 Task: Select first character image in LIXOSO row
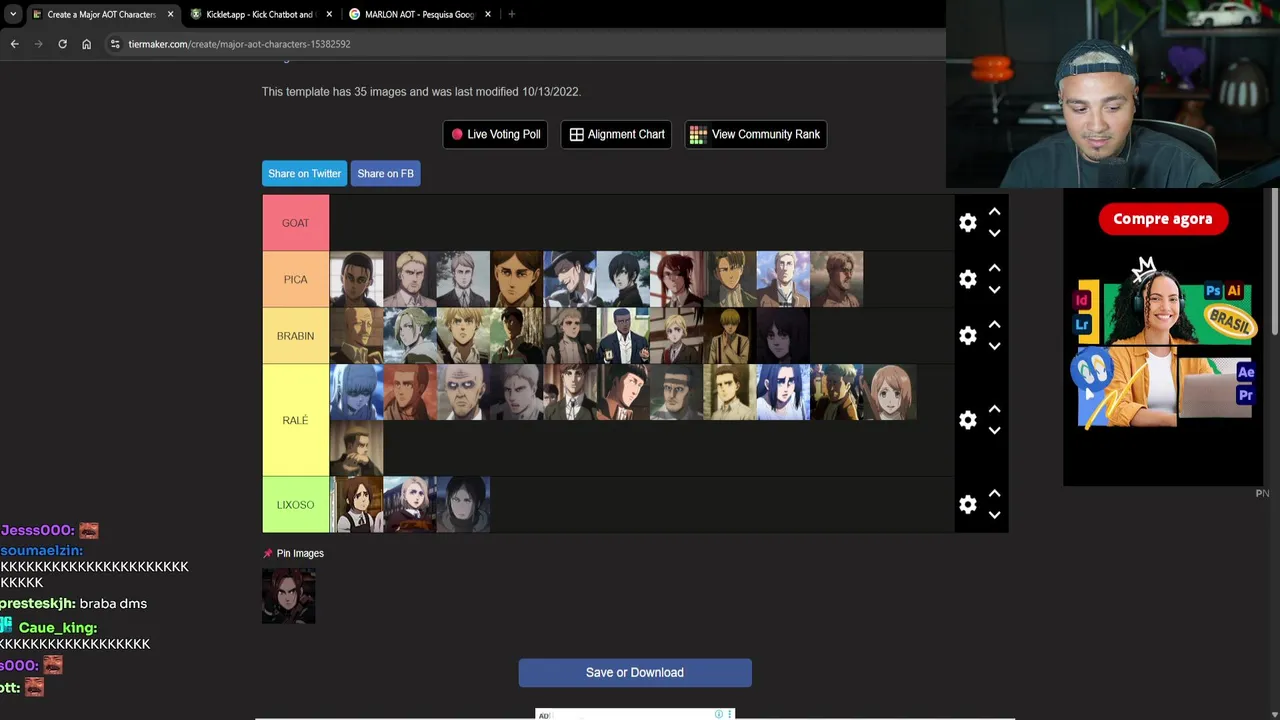pos(356,505)
